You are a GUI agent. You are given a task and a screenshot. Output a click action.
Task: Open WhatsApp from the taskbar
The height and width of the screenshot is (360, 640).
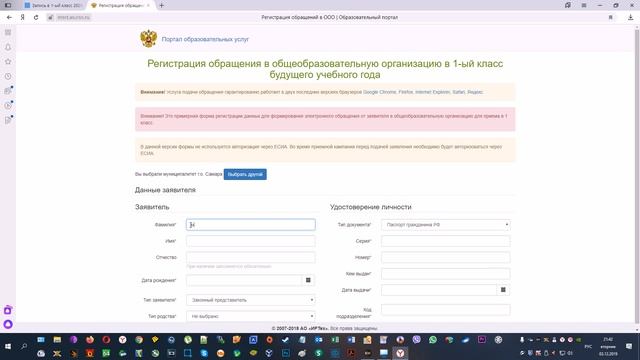(x=433, y=340)
